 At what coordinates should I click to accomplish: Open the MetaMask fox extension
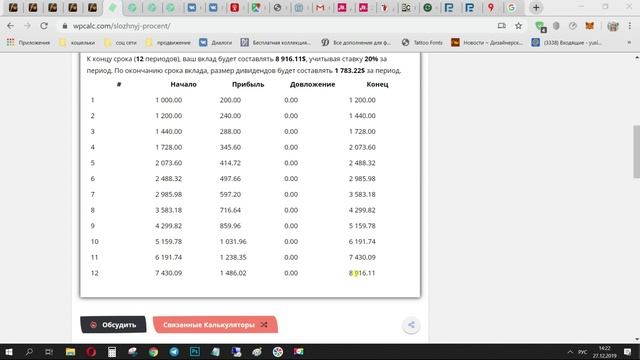[590, 26]
